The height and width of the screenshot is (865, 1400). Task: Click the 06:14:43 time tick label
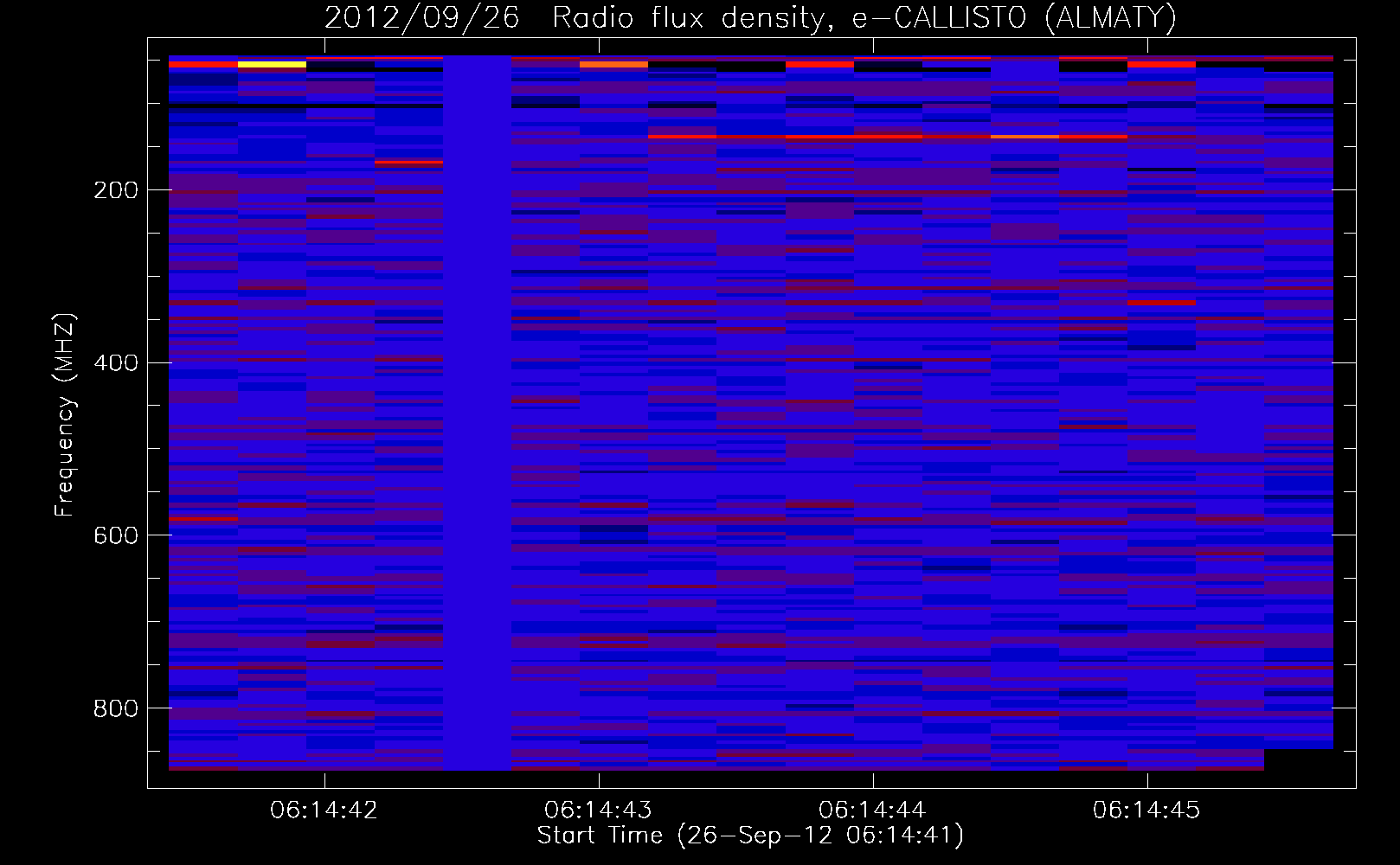click(598, 811)
